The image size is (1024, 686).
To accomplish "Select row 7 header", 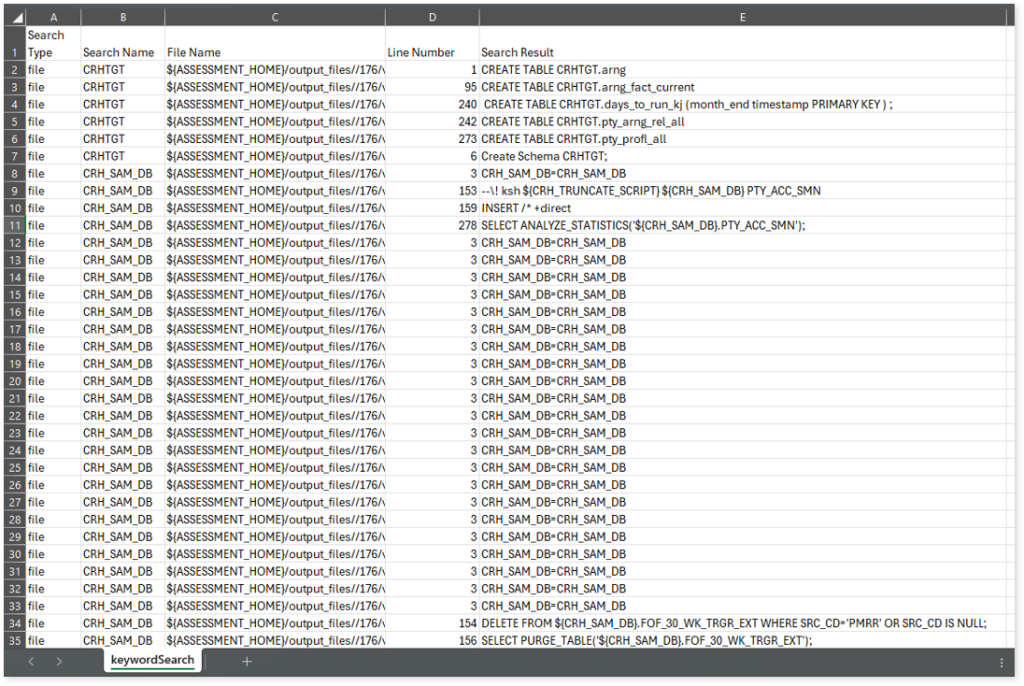I will 14,156.
